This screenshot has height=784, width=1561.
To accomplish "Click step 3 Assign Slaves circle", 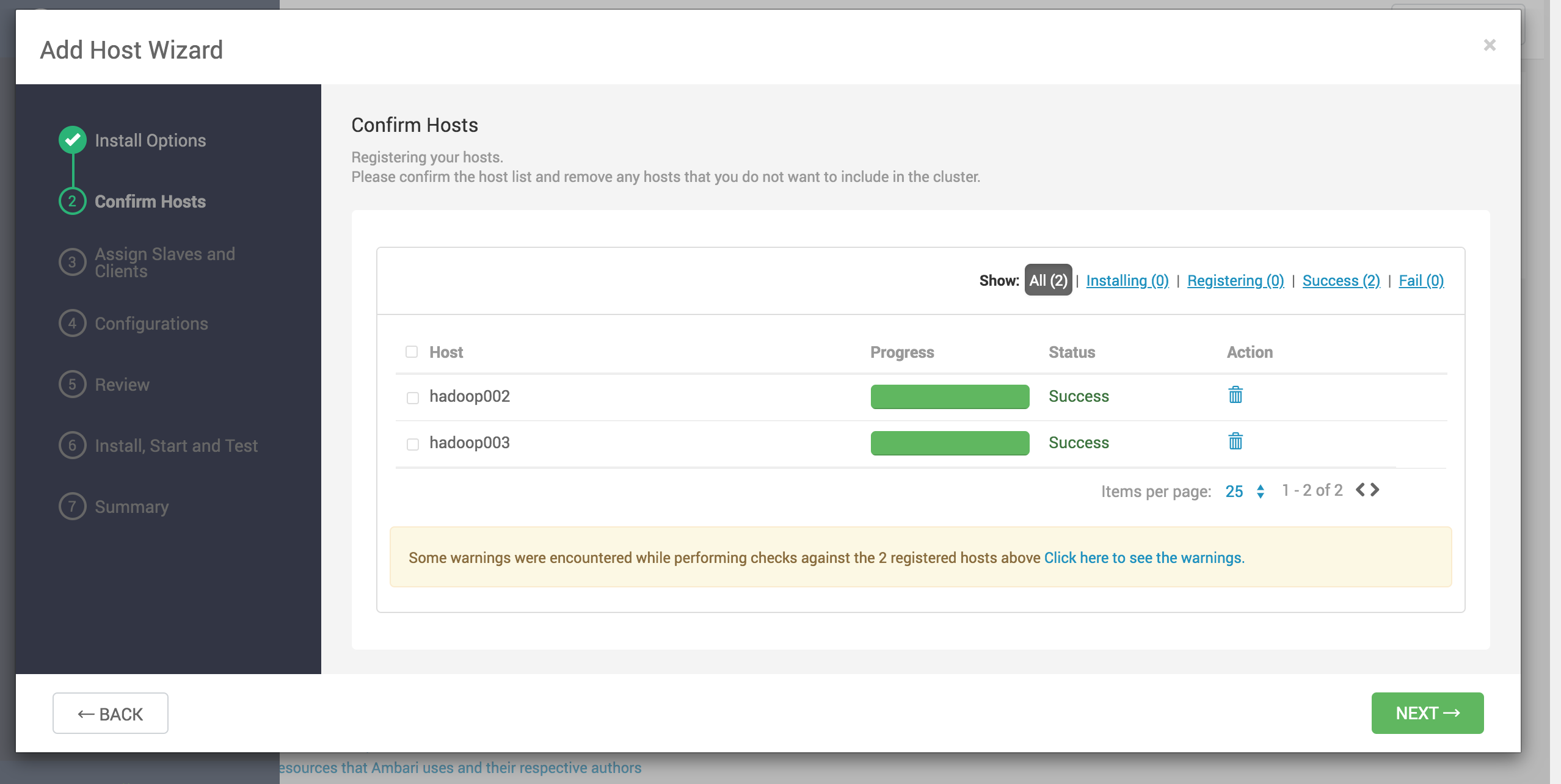I will [x=73, y=262].
